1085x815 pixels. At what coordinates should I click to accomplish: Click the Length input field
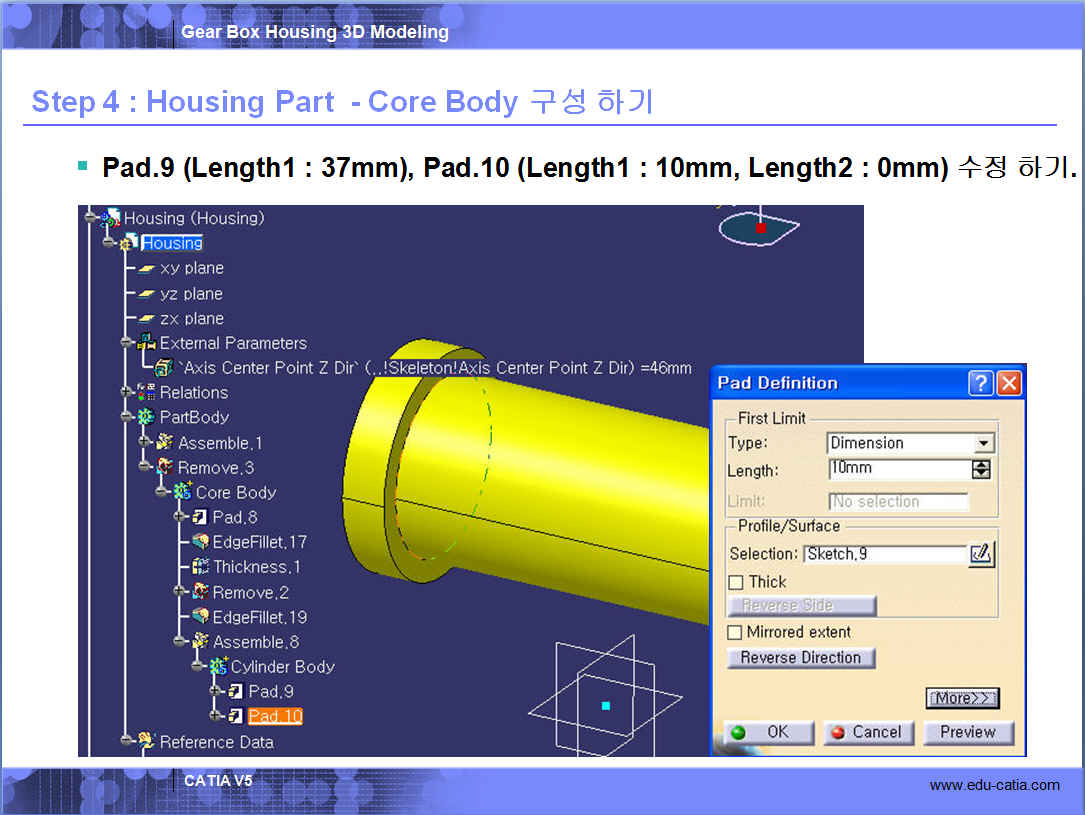tap(899, 469)
